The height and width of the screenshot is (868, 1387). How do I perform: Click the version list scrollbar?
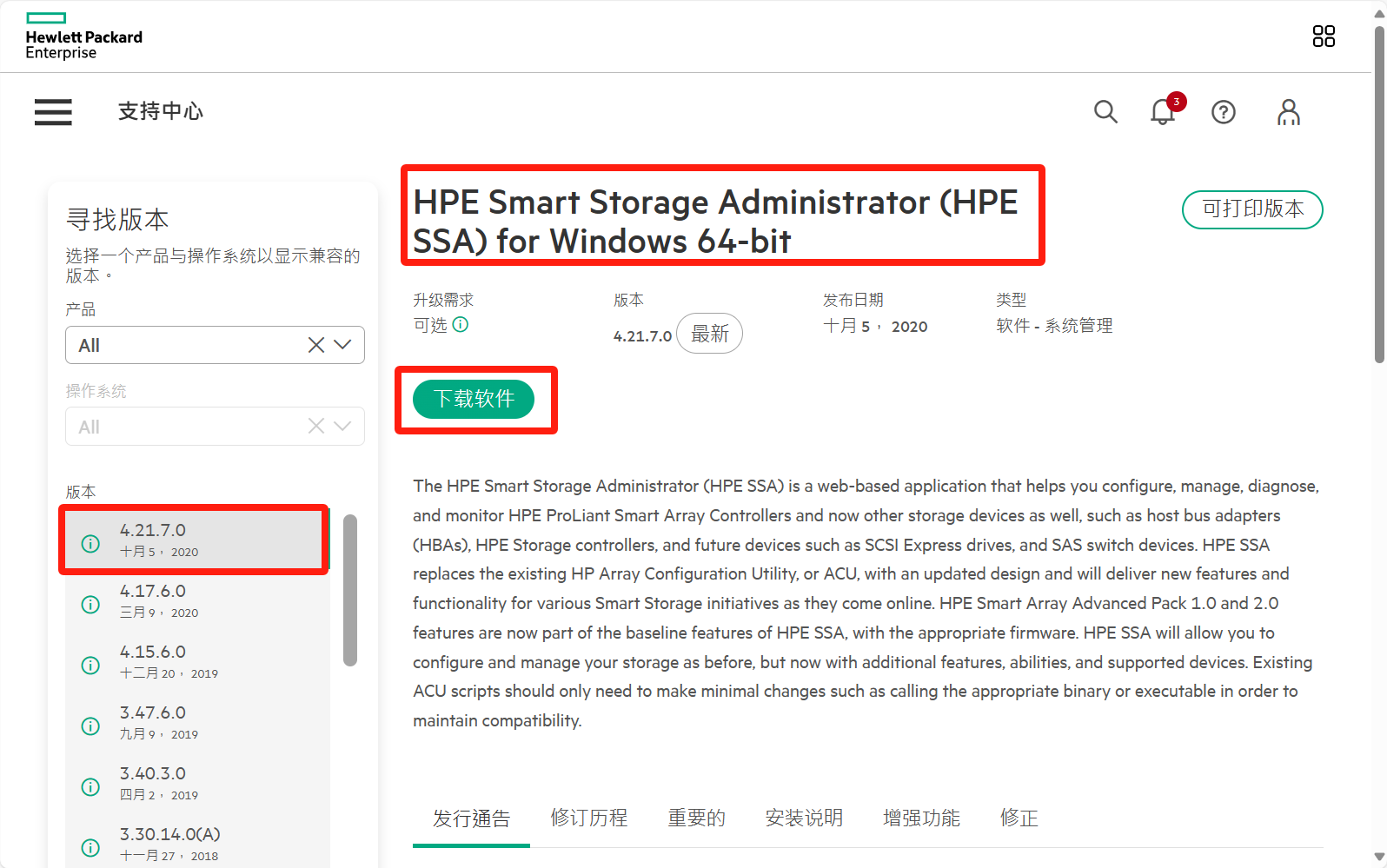(350, 591)
